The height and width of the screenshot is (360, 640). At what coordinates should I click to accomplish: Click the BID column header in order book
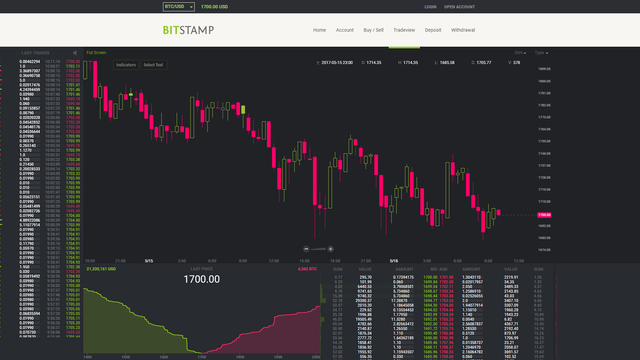point(434,269)
